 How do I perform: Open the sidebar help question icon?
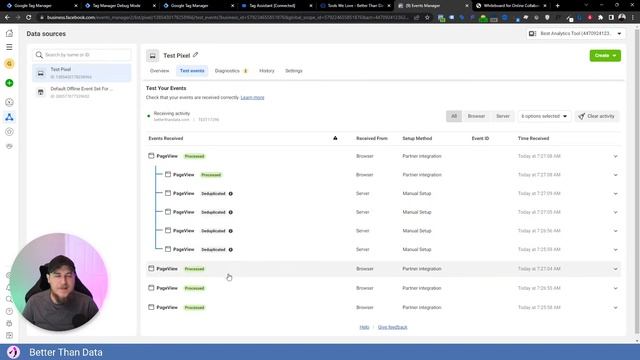coord(9,311)
